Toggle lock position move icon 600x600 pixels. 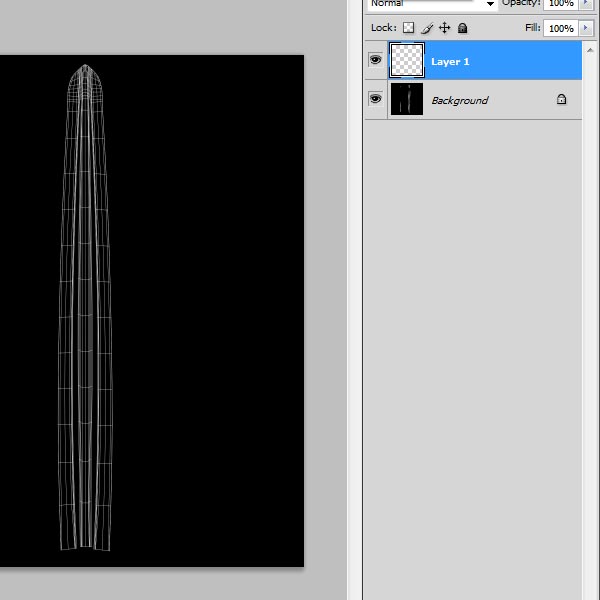pyautogui.click(x=444, y=28)
